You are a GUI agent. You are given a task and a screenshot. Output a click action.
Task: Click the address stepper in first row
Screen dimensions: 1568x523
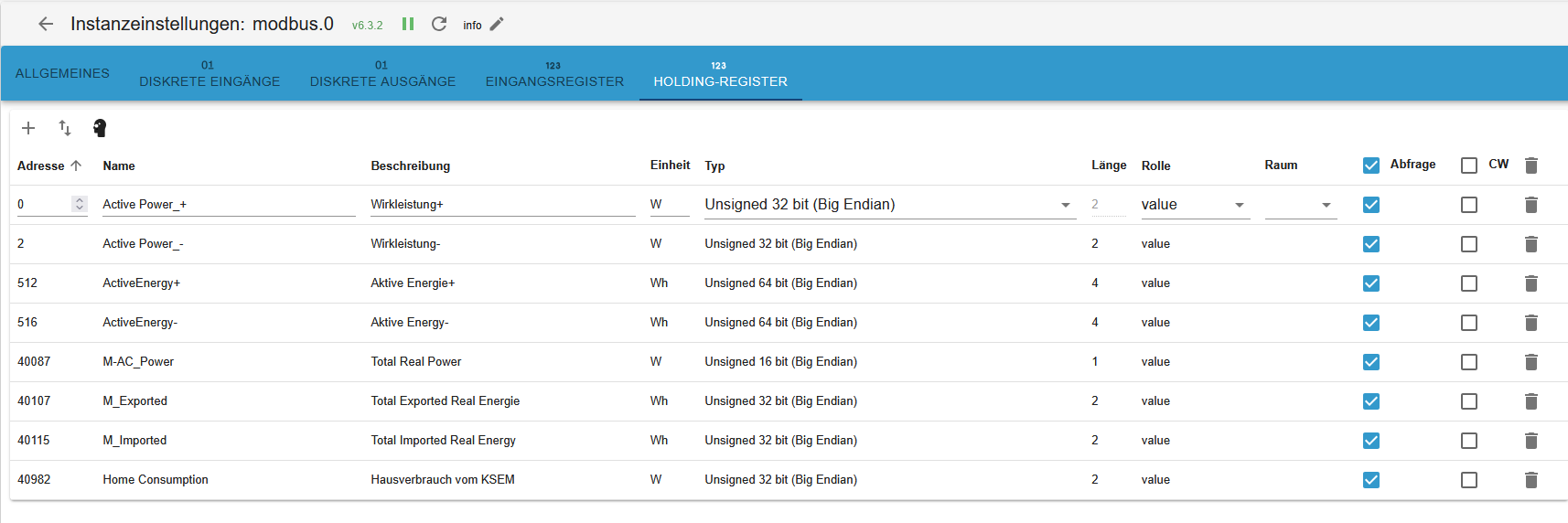pos(80,204)
